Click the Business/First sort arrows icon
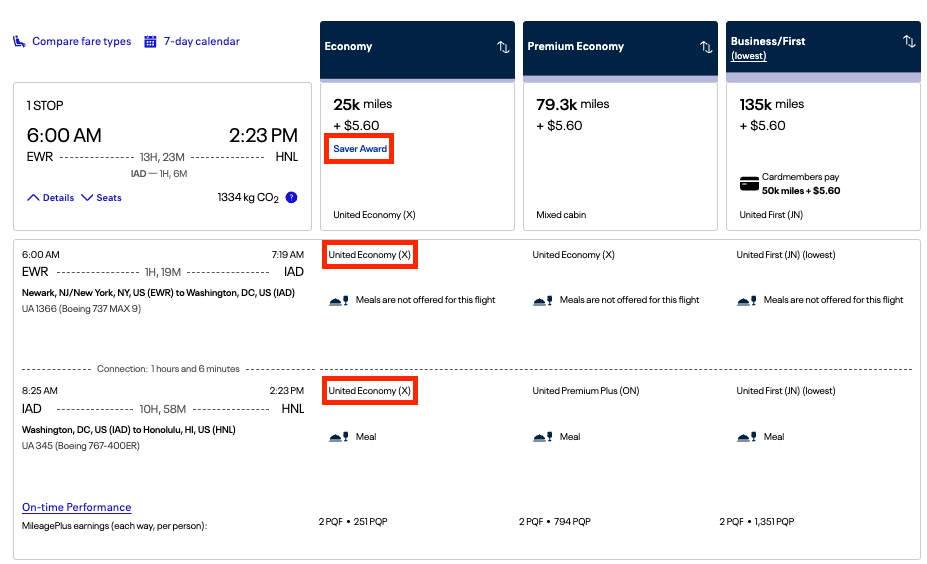 908,42
